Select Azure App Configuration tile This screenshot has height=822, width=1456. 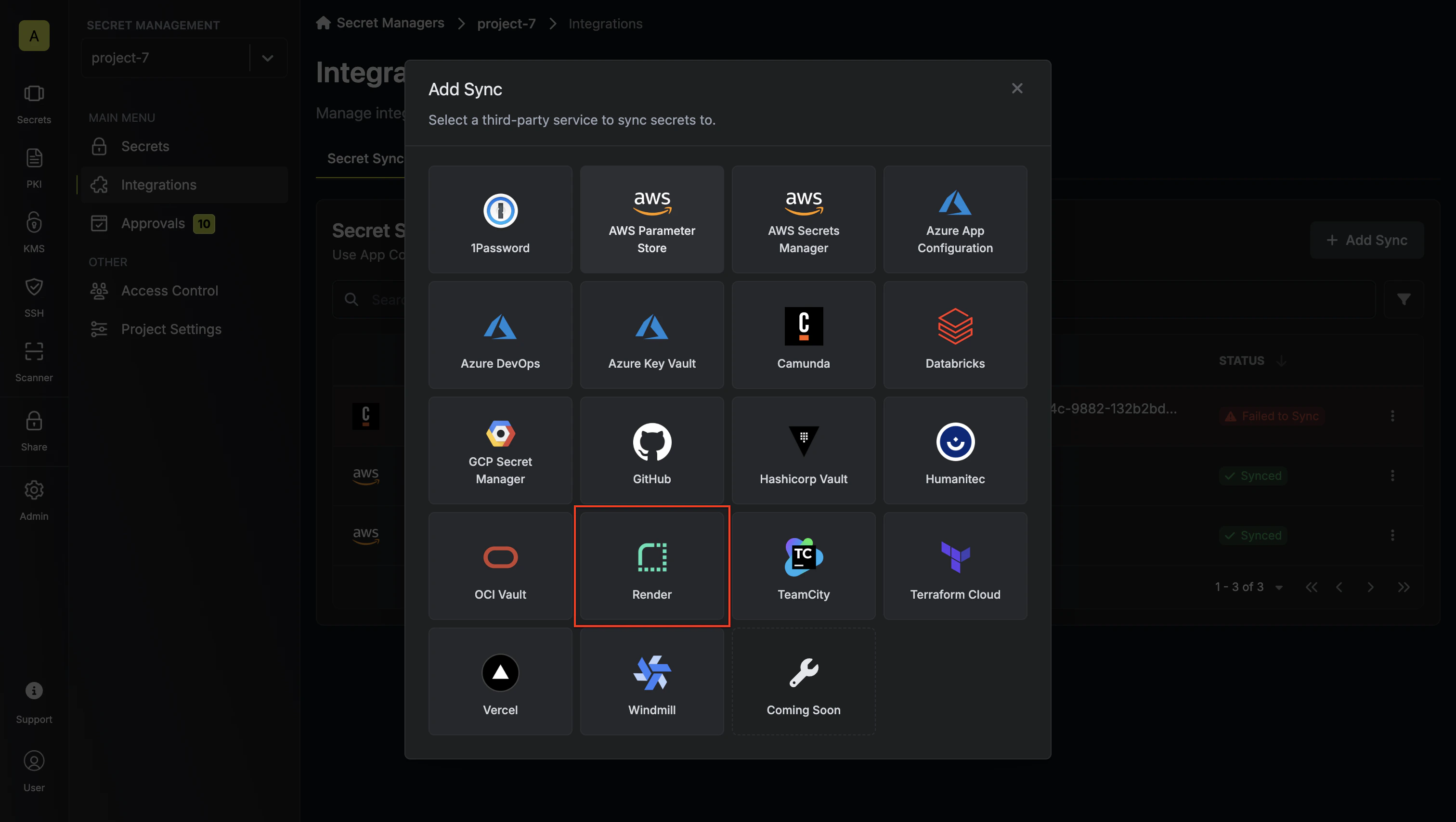[955, 219]
